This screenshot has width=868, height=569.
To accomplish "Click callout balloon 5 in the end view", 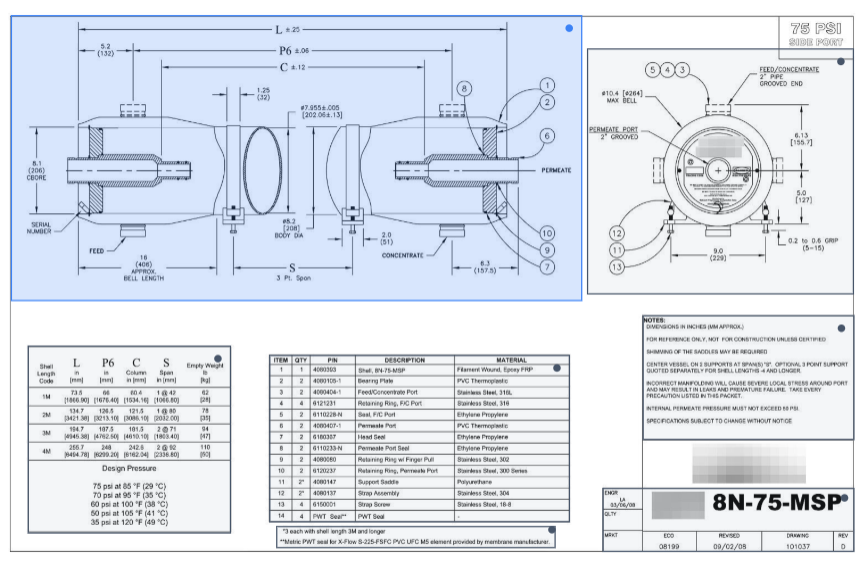I will (653, 70).
